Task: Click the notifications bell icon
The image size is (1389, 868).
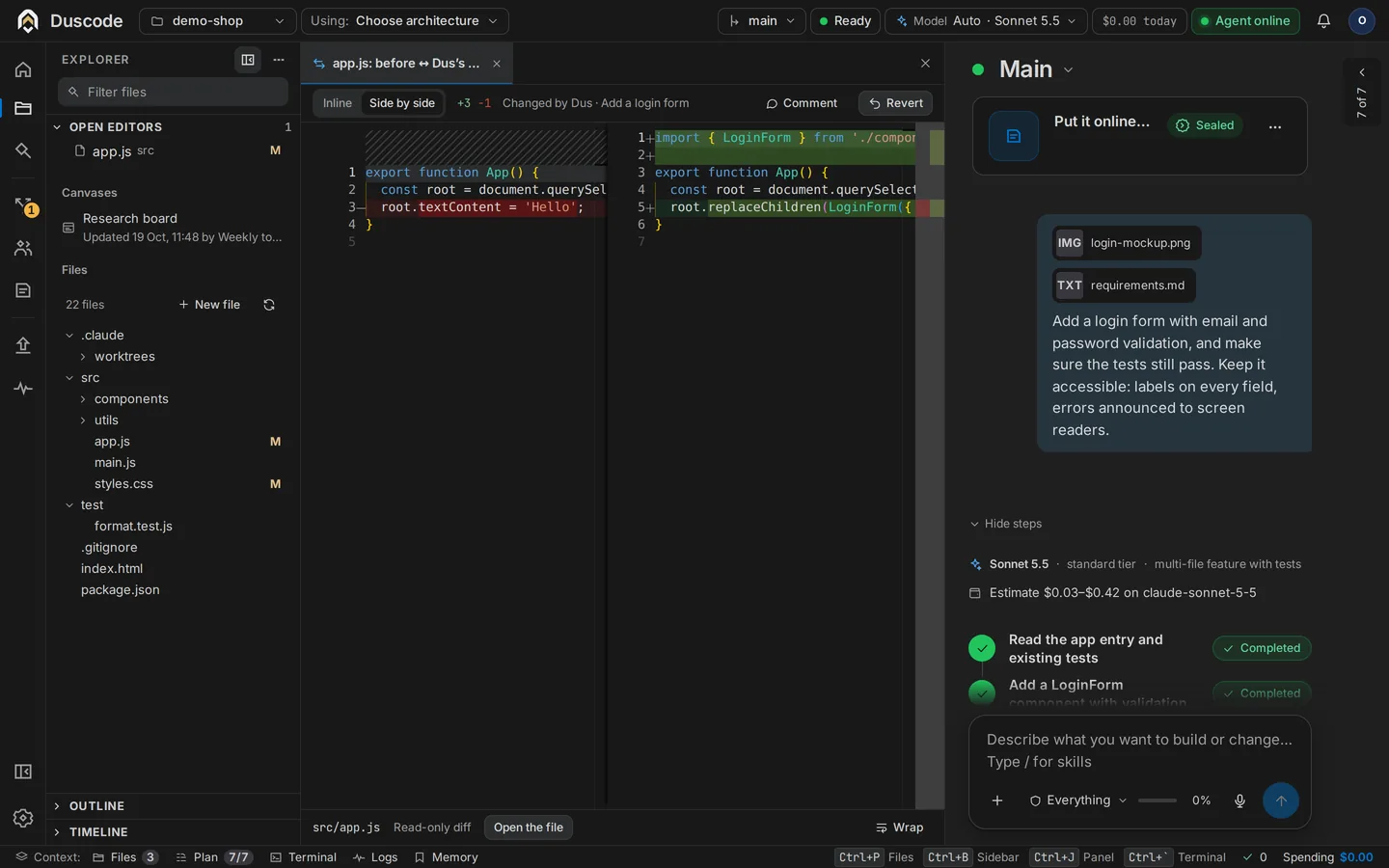Action: pos(1323,20)
